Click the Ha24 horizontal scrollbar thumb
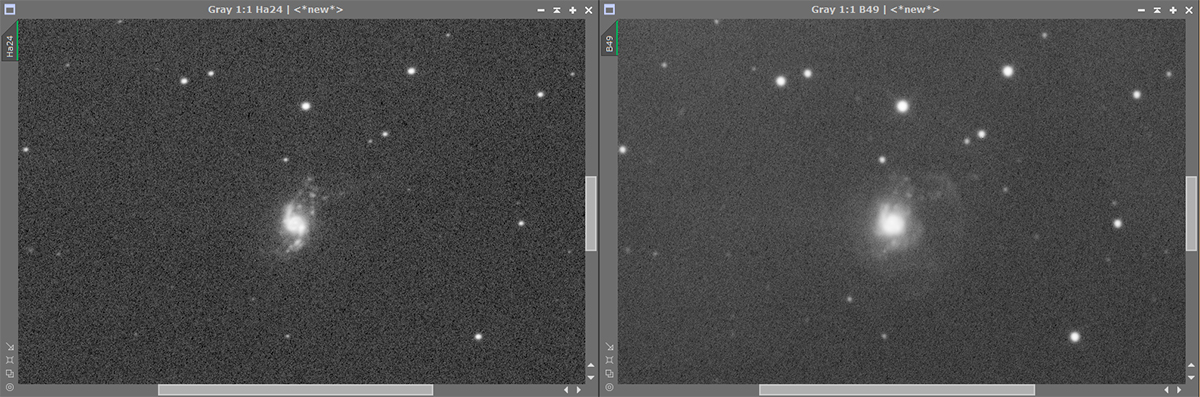Viewport: 1200px width, 397px height. (x=295, y=389)
